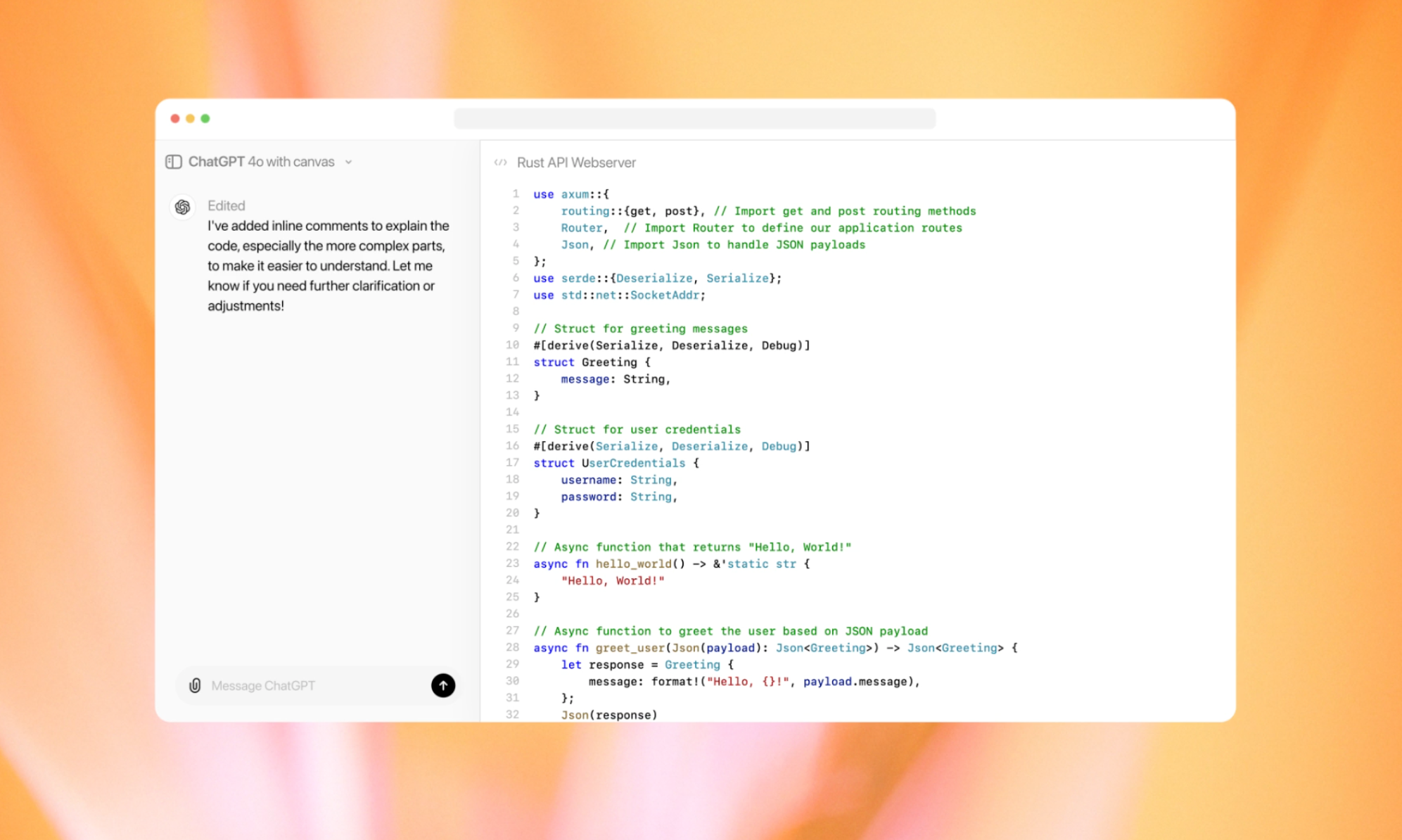Click the ChatGPT logo avatar next to Edited

(182, 207)
